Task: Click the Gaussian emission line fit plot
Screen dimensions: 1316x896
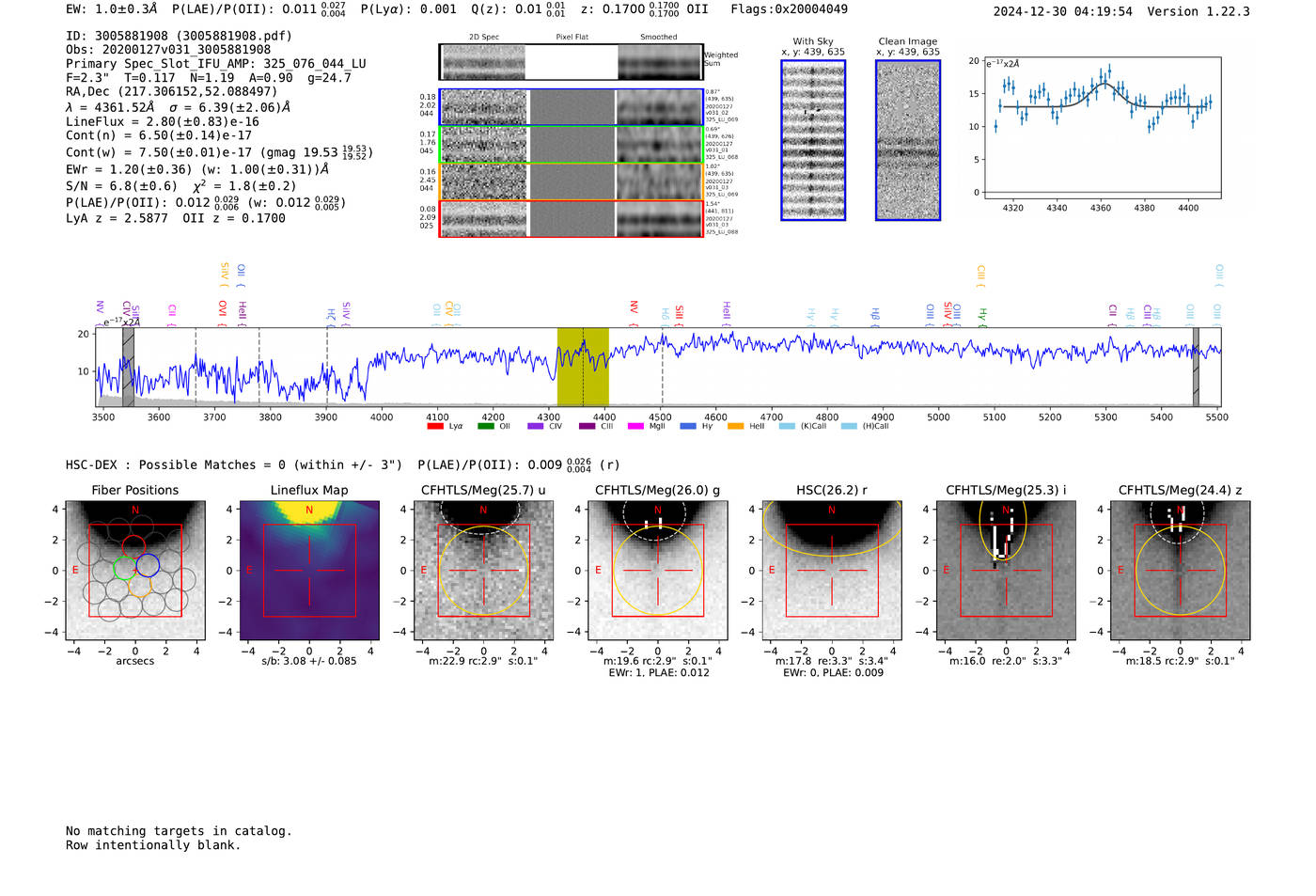Action: click(x=1102, y=128)
